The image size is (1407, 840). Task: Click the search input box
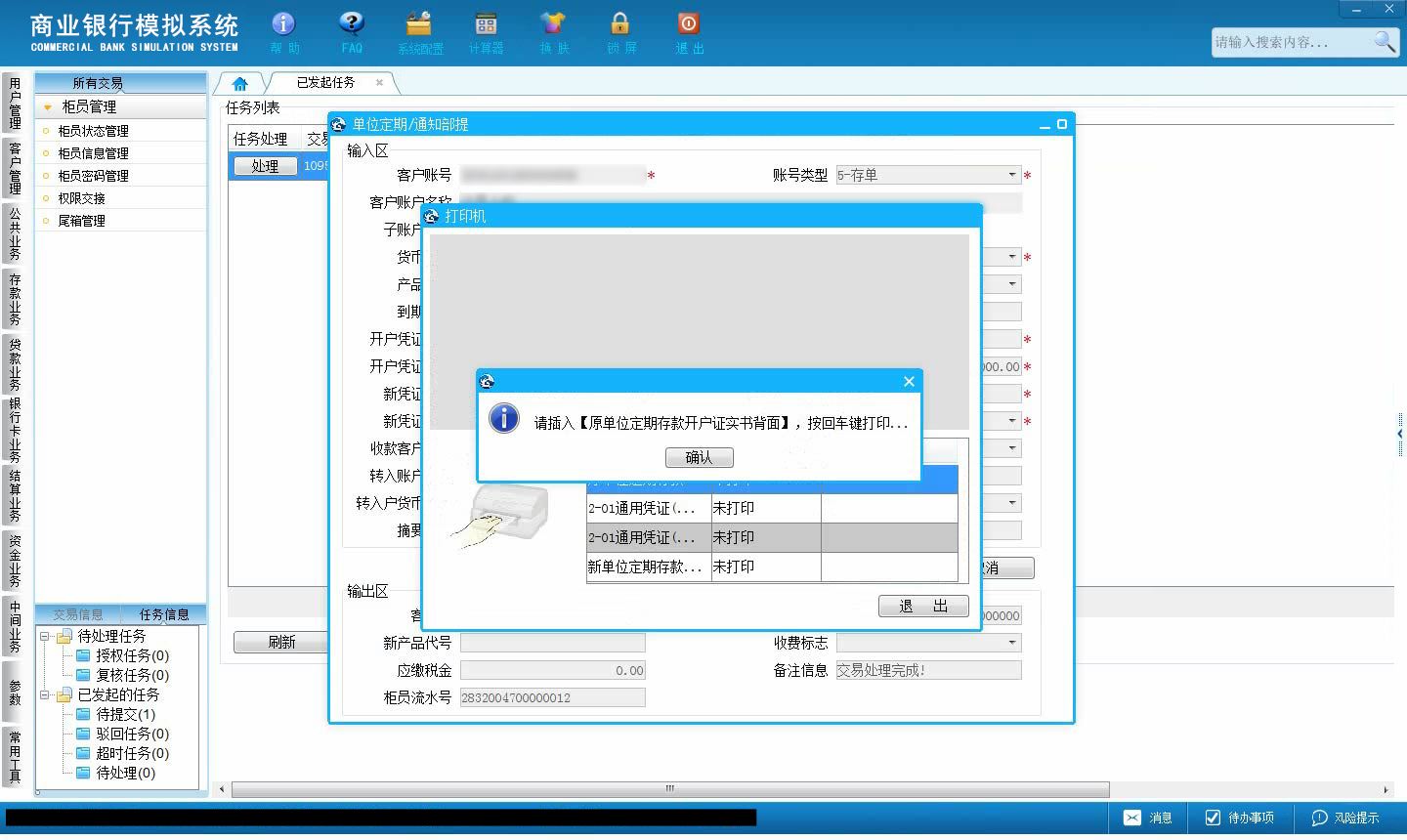(1292, 42)
